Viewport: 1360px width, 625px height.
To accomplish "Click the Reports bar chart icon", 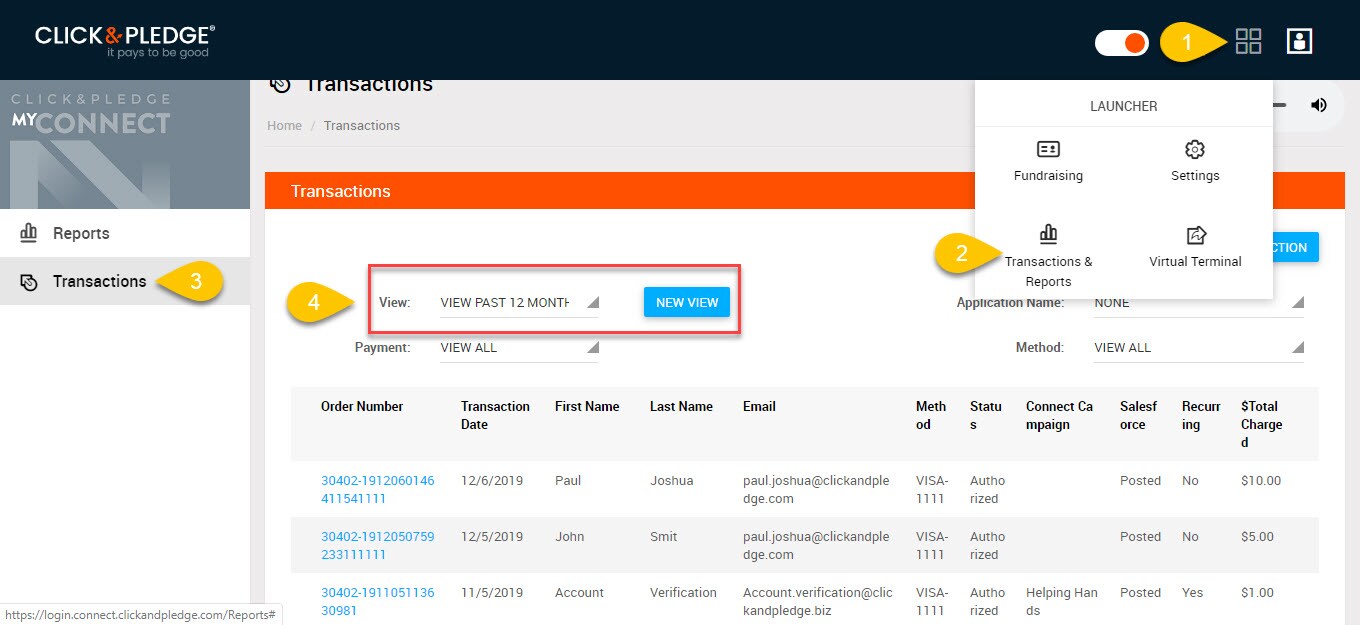I will [29, 233].
